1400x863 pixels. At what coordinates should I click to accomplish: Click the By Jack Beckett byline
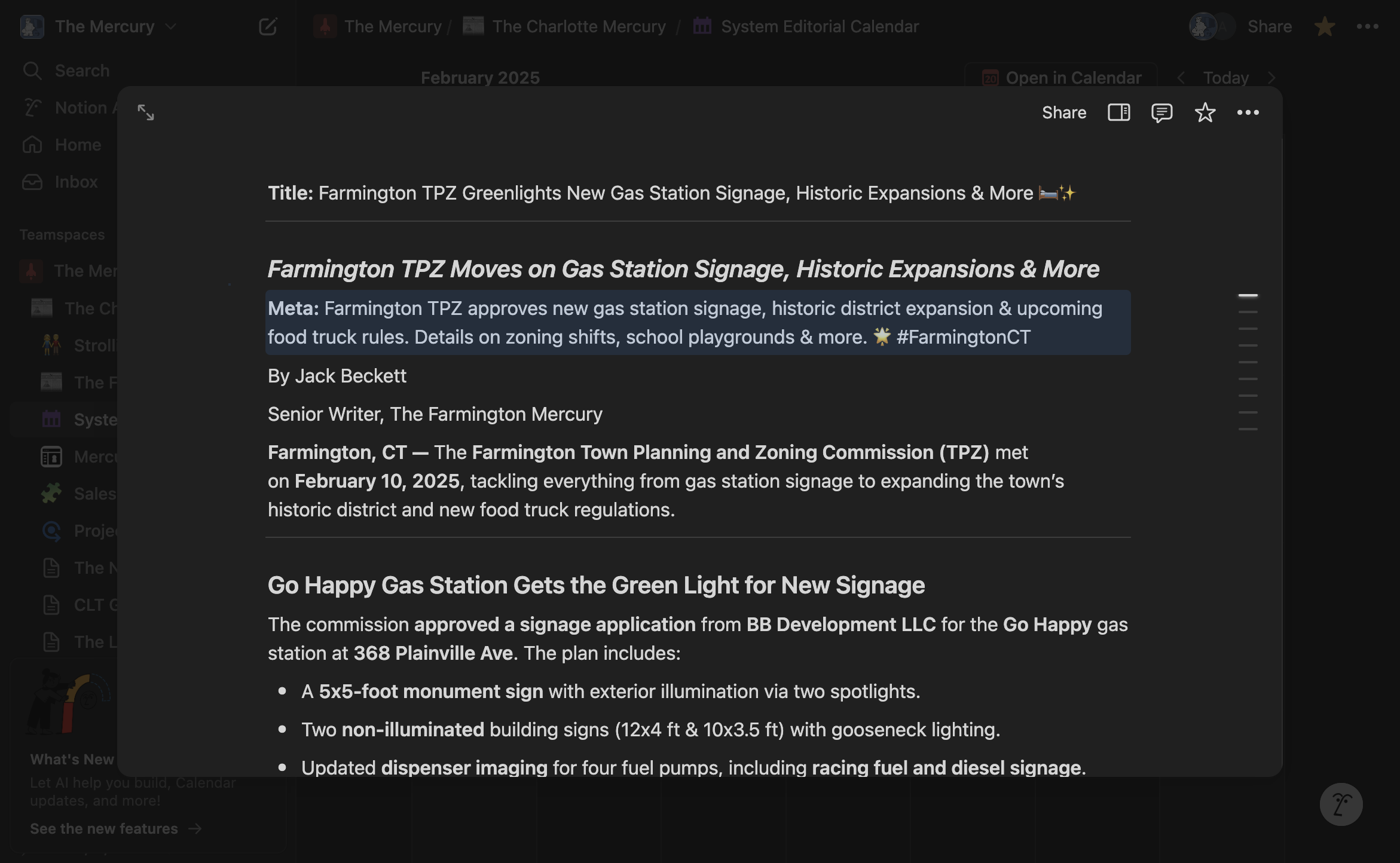(x=337, y=376)
